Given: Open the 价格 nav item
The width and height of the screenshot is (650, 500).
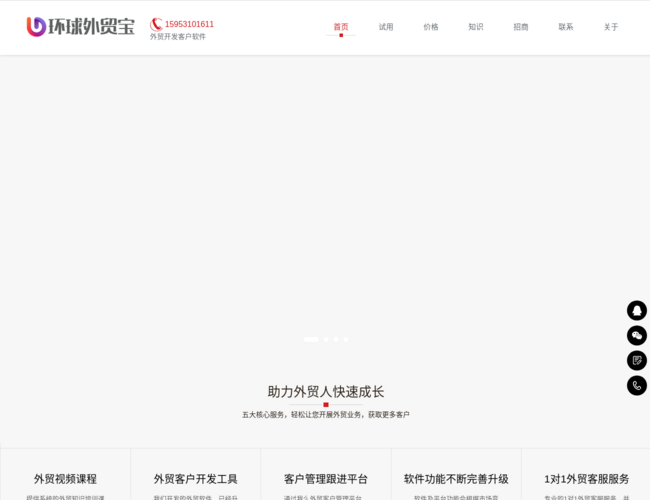Looking at the screenshot, I should coord(431,27).
